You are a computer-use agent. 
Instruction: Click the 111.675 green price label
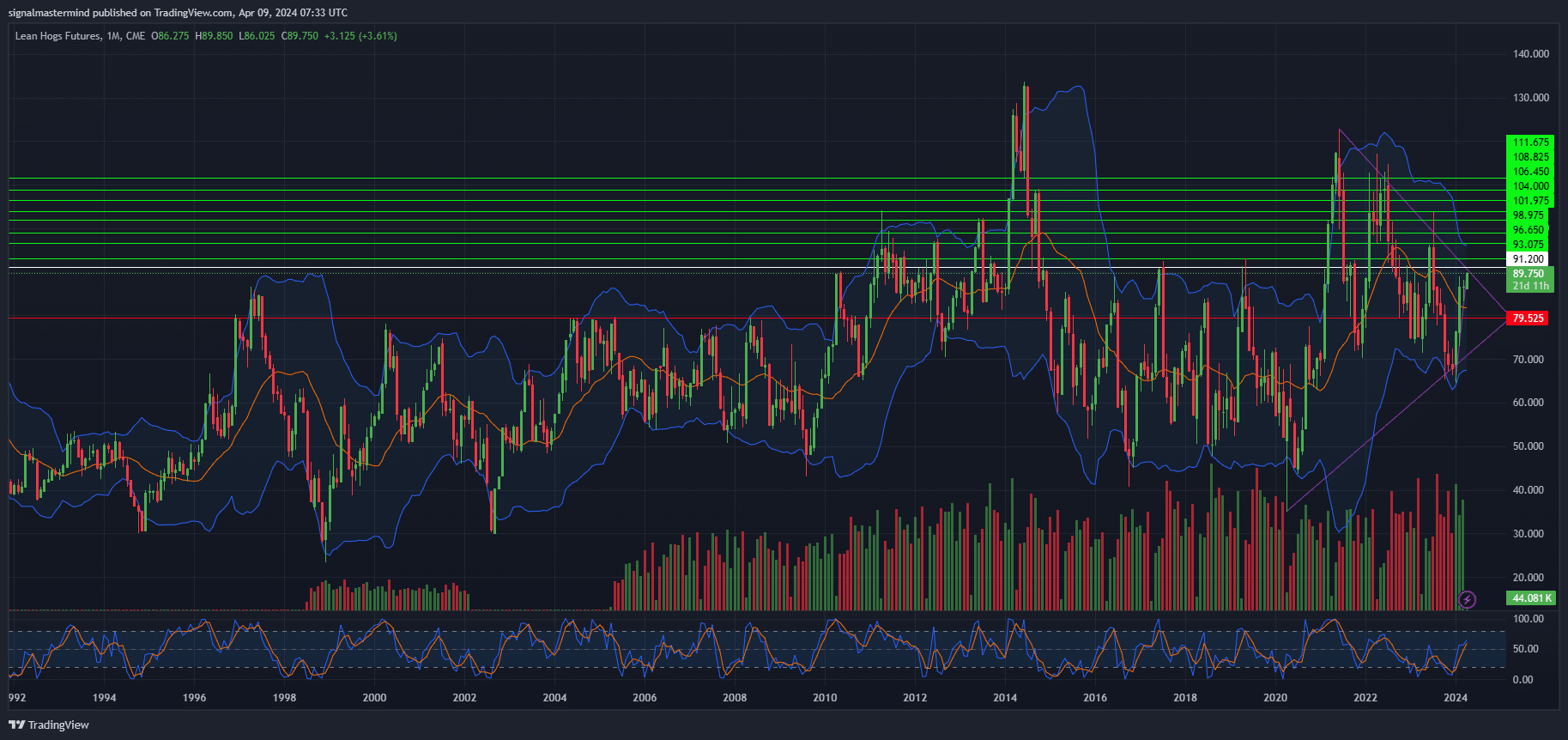(x=1530, y=143)
